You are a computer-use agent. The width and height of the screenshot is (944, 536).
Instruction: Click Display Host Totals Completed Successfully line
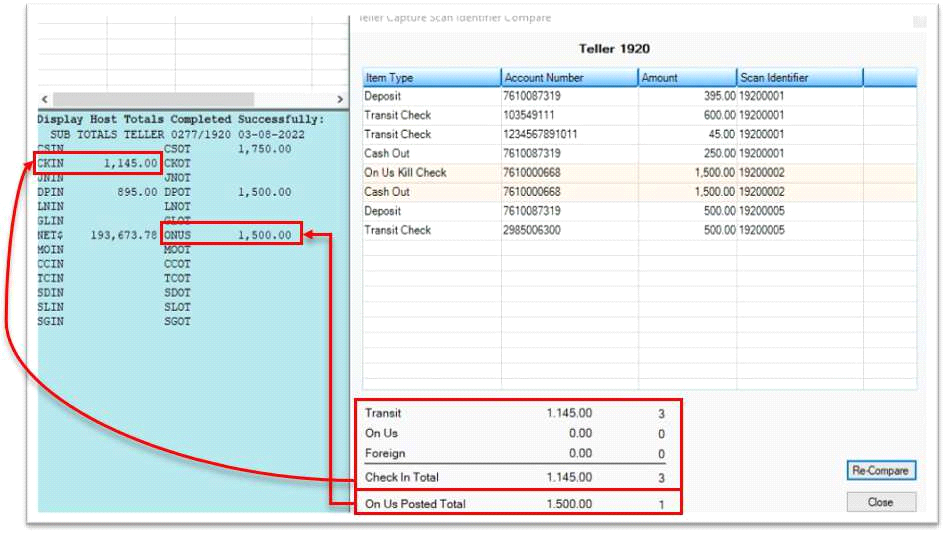click(181, 119)
